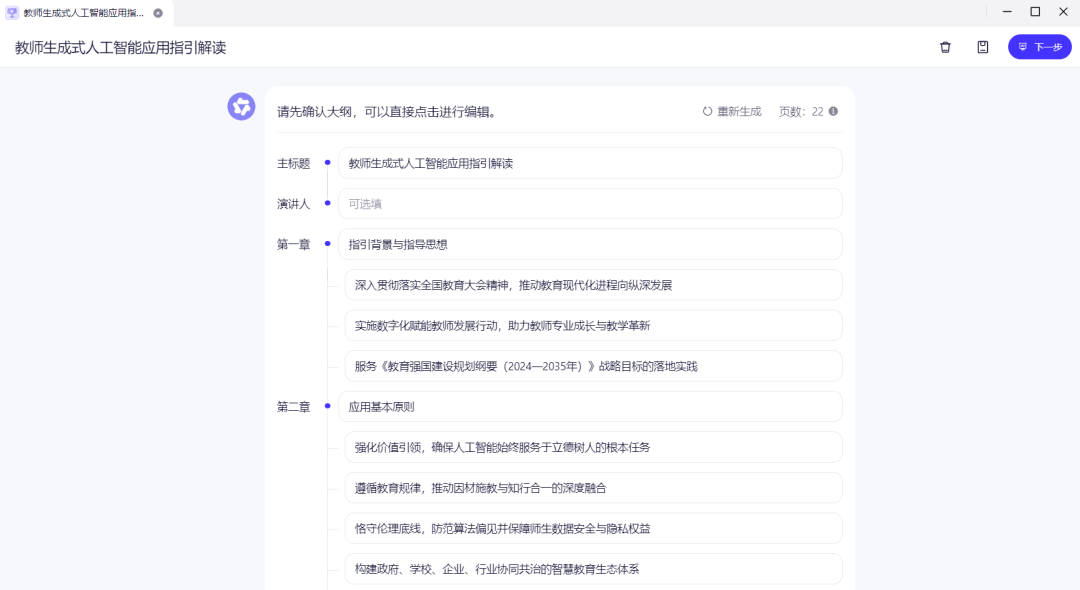Click the bullet marker next to 演讲人
This screenshot has height=590, width=1080.
[x=327, y=203]
